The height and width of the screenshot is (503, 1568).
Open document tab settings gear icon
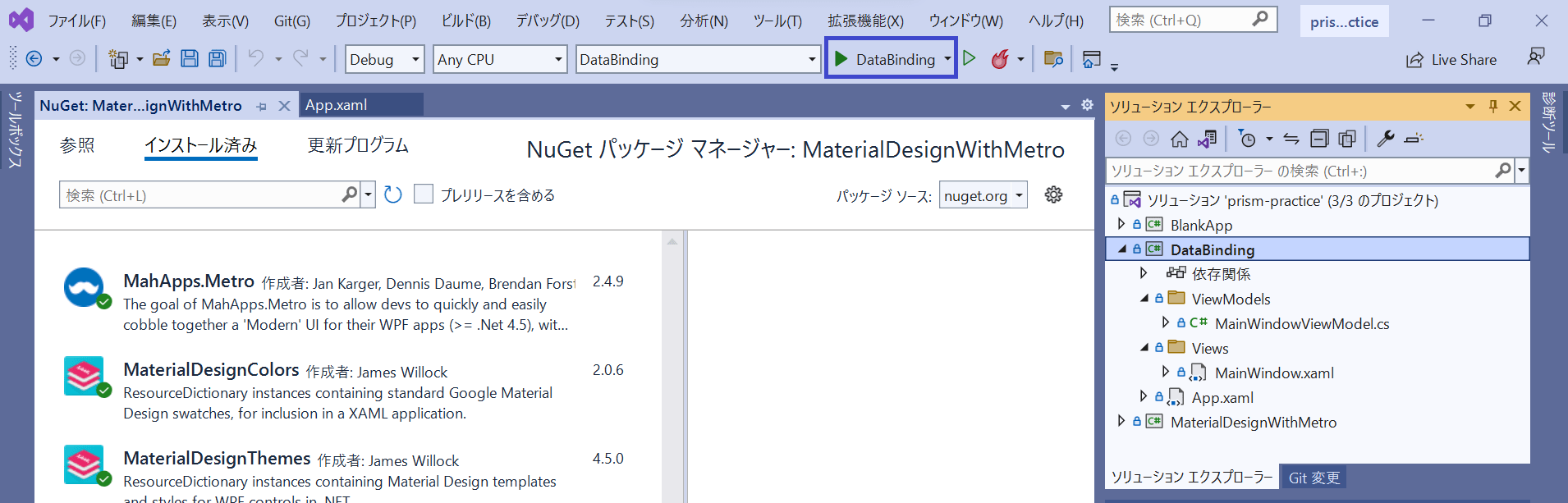1087,105
